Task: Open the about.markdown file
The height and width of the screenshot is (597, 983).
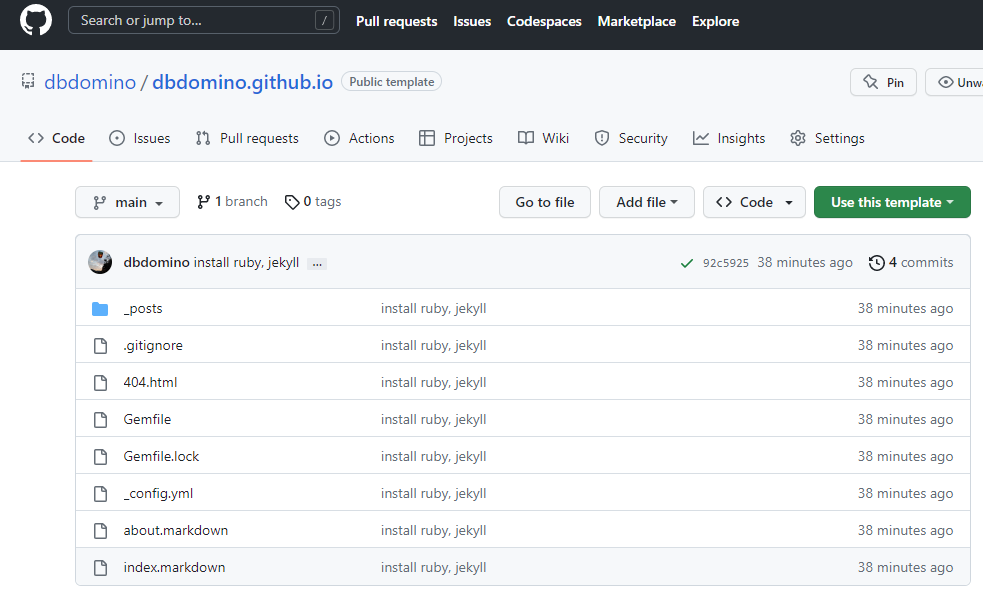Action: tap(176, 531)
